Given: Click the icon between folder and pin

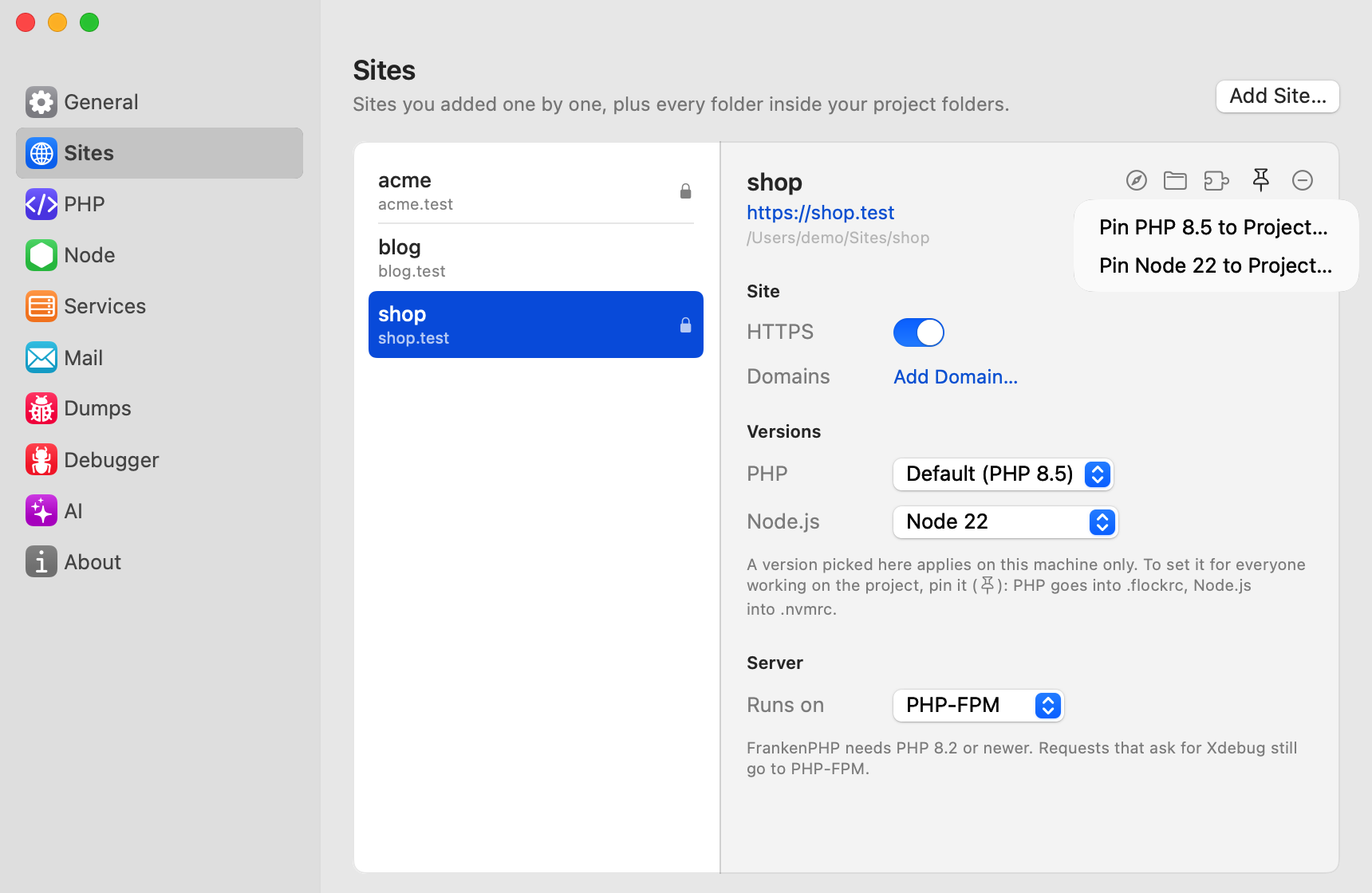Looking at the screenshot, I should point(1216,181).
